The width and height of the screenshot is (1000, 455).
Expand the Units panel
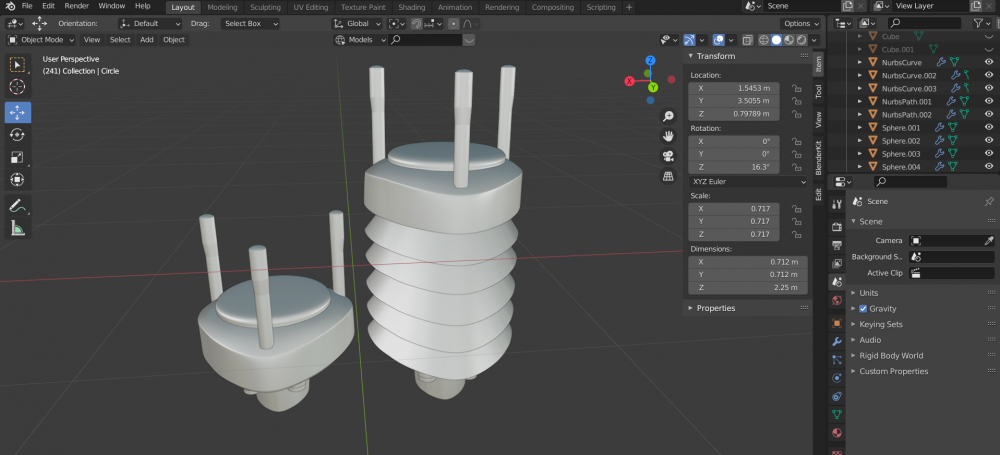click(x=868, y=293)
